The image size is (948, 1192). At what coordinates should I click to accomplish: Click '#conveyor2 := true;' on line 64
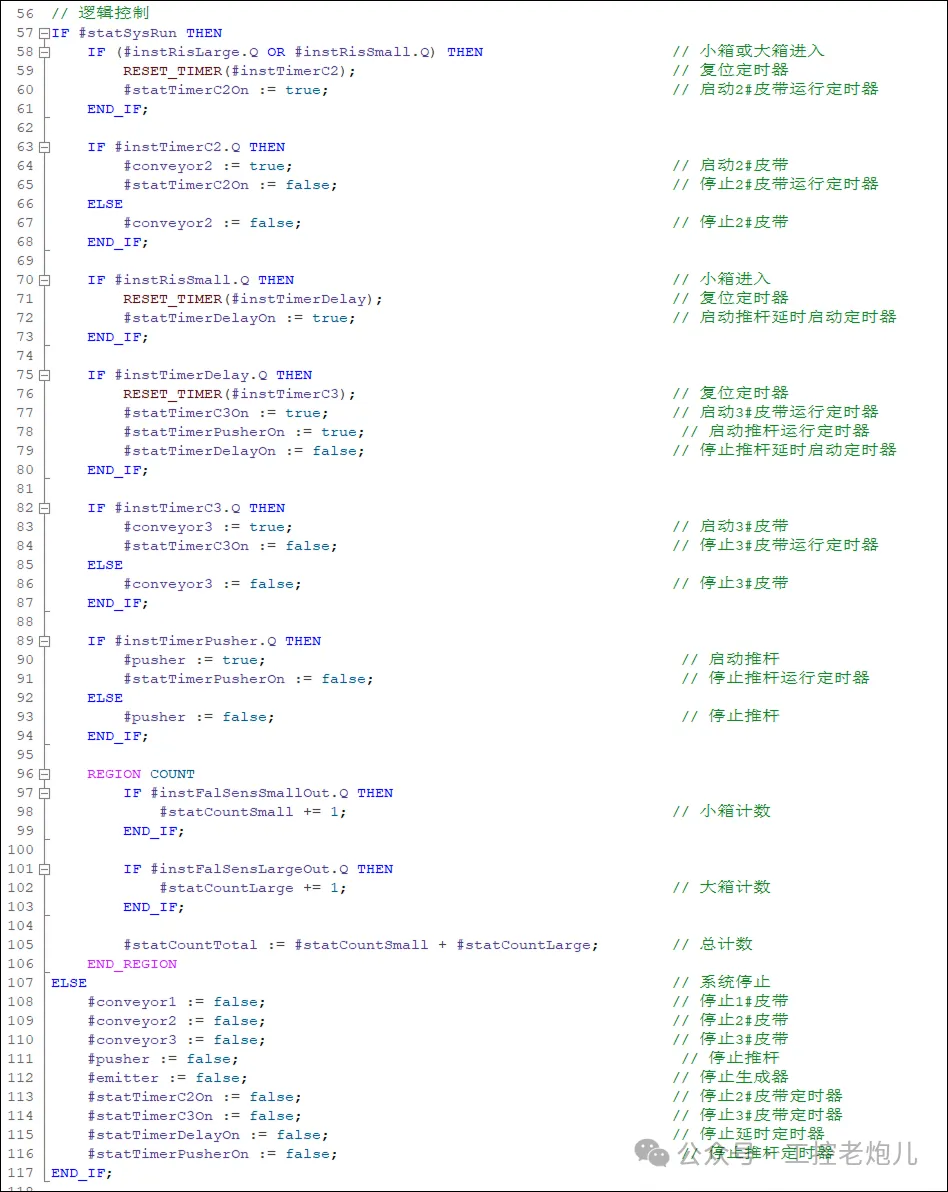208,166
